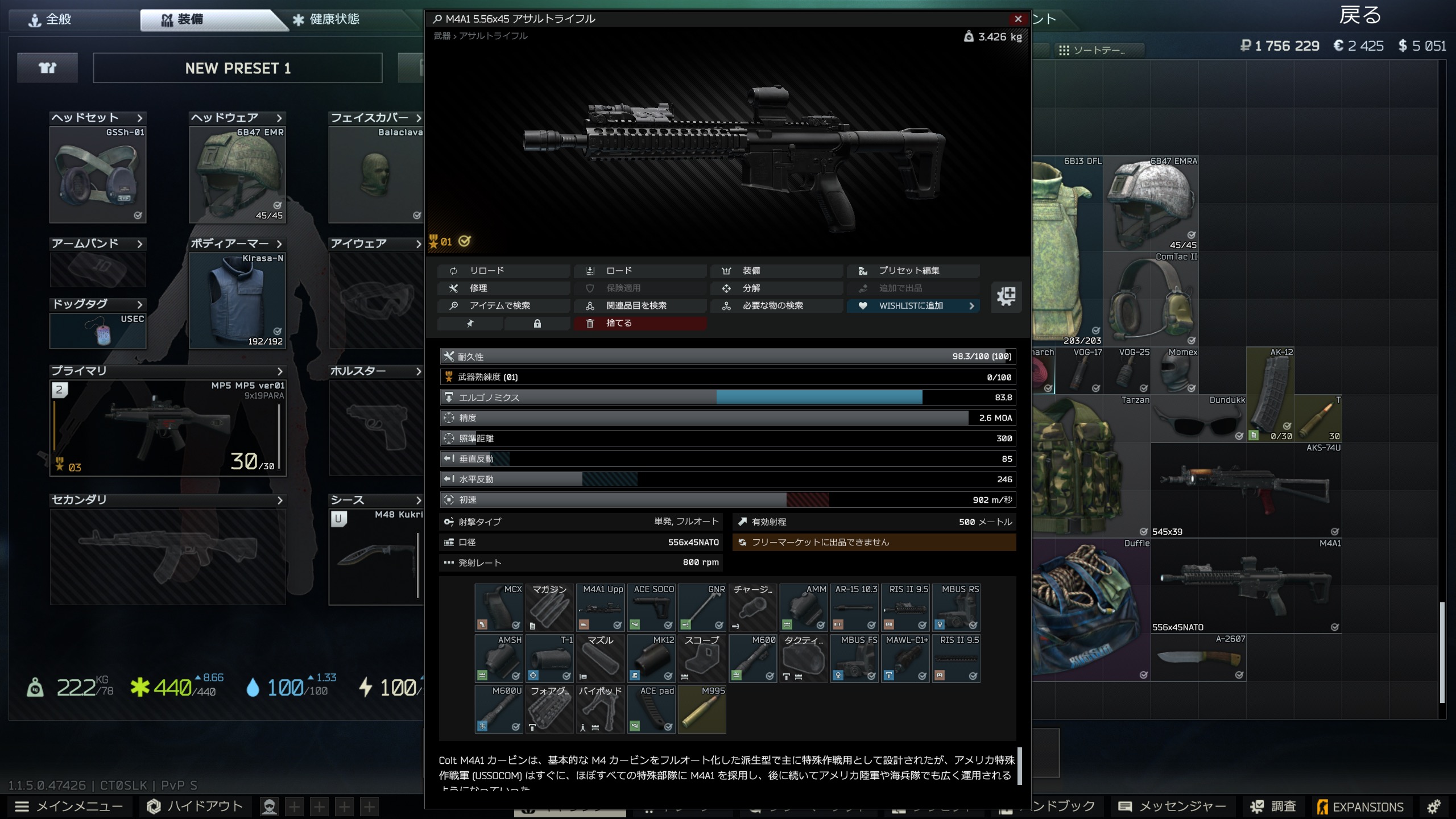Click the pin icon in weapon actions
1456x819 pixels.
click(x=470, y=324)
